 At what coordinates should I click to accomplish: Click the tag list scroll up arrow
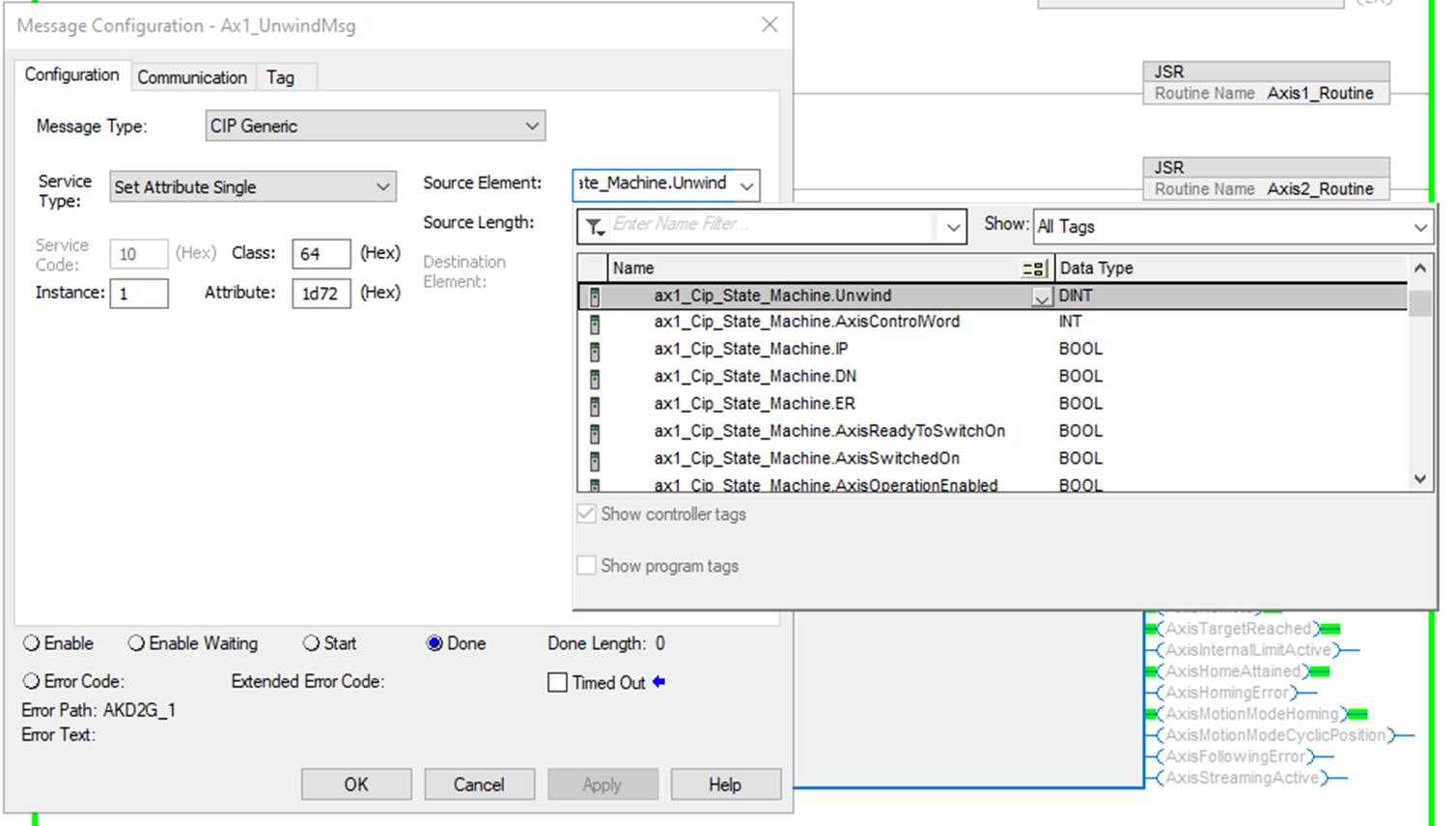tap(1419, 269)
